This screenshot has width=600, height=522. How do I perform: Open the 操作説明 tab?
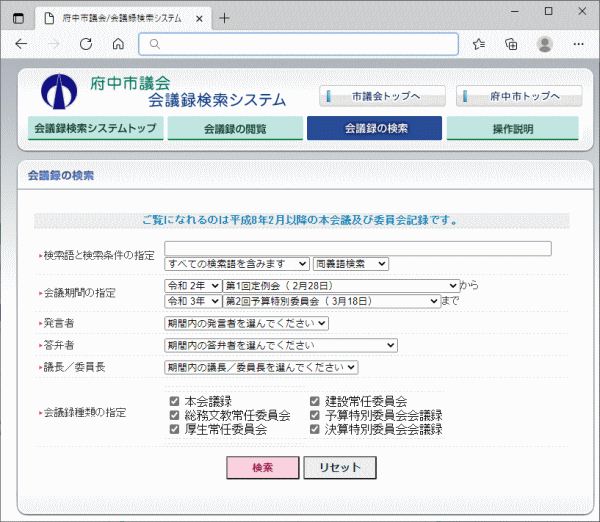pos(512,128)
